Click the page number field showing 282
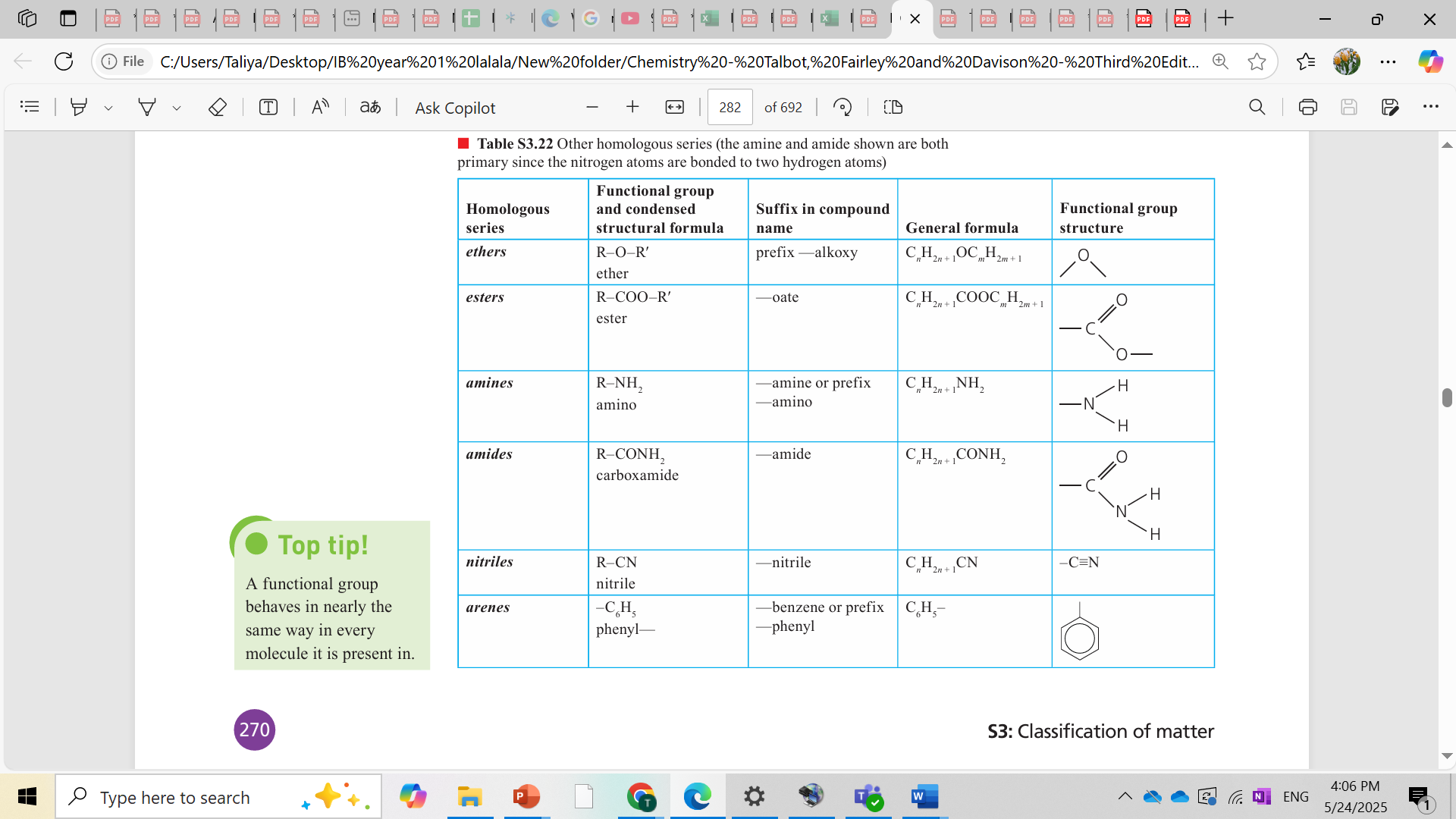 (x=730, y=107)
